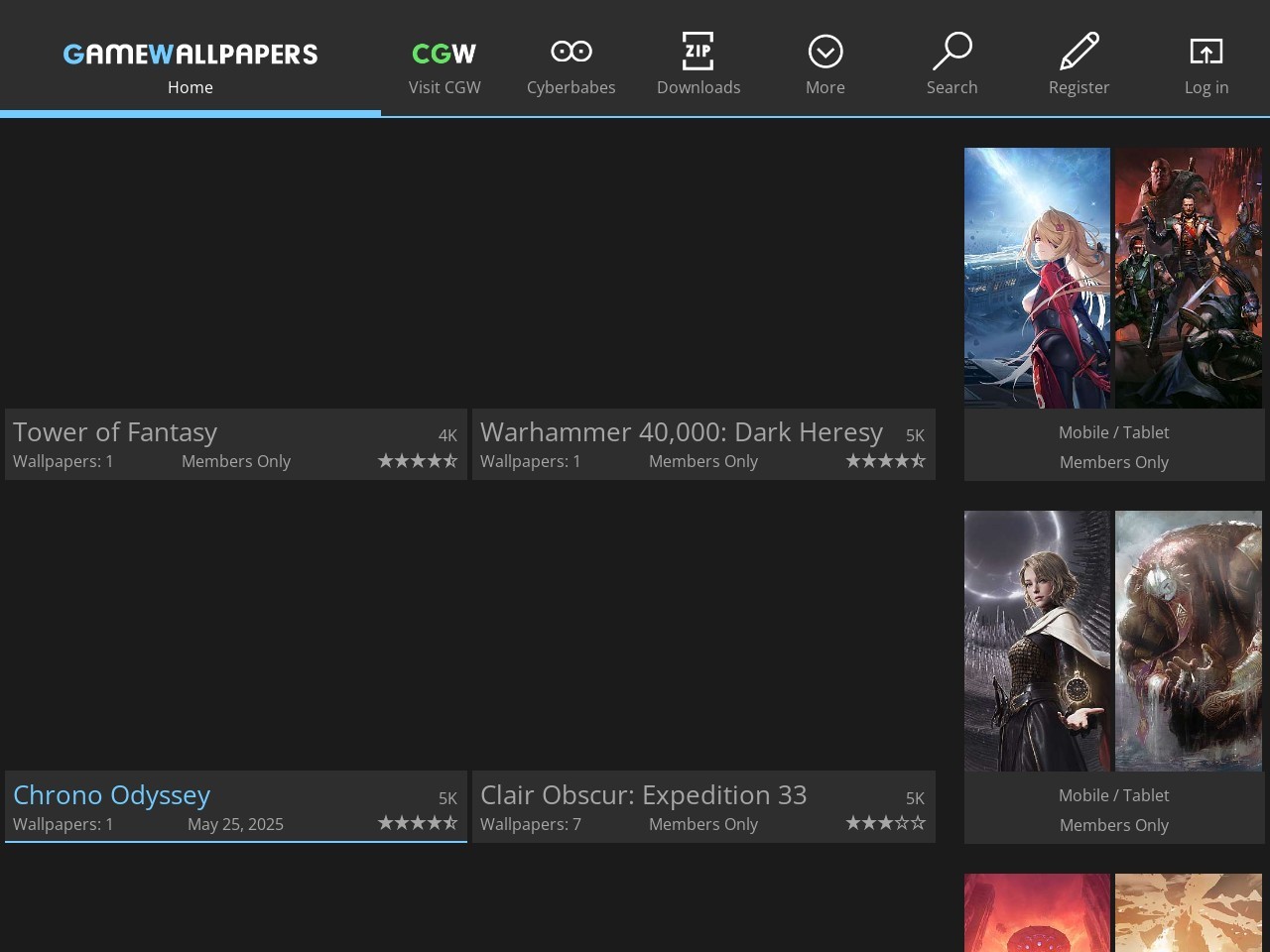The image size is (1270, 952).
Task: Select the Log in menu label
Action: (x=1206, y=87)
